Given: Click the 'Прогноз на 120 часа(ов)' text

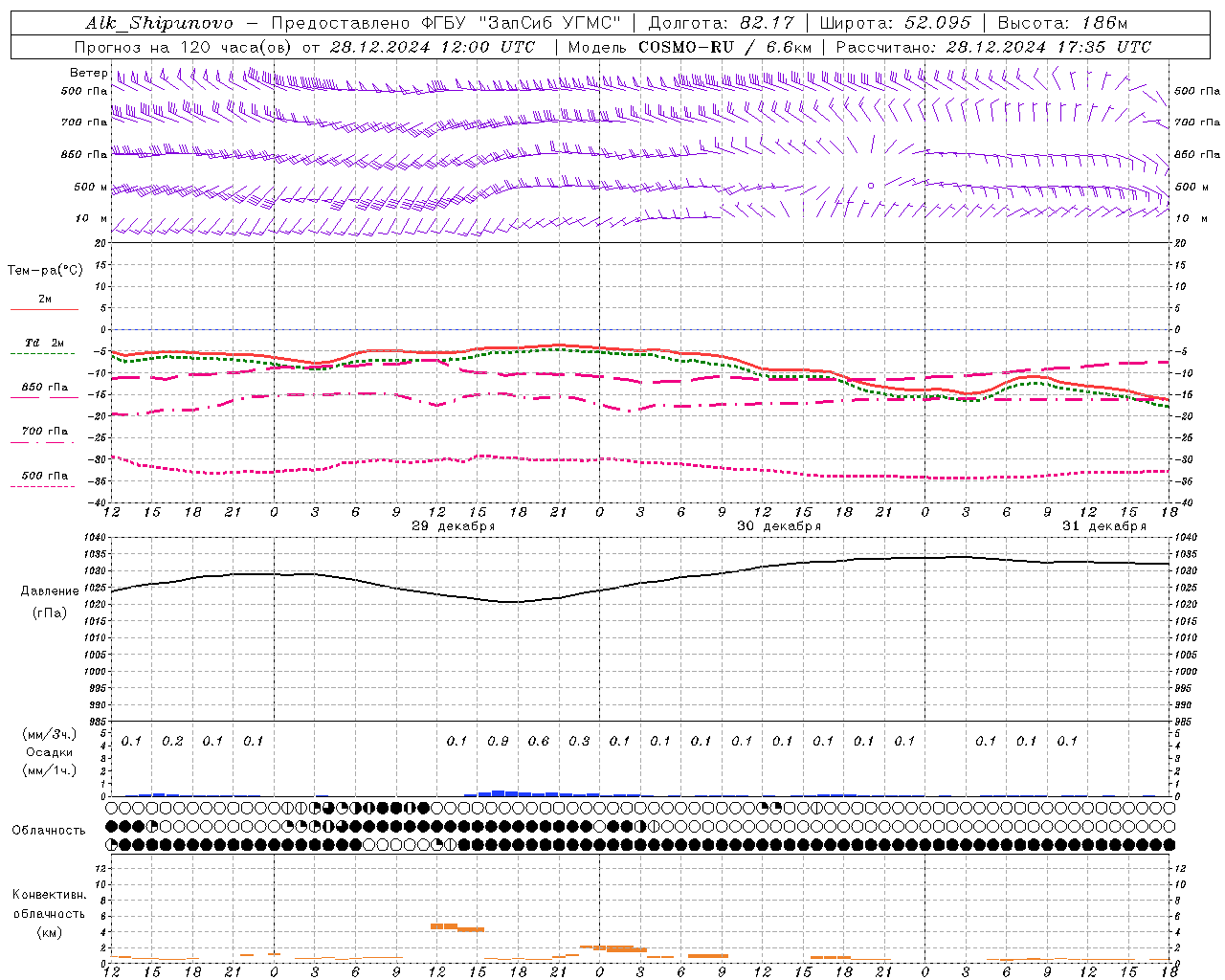Looking at the screenshot, I should pyautogui.click(x=185, y=47).
